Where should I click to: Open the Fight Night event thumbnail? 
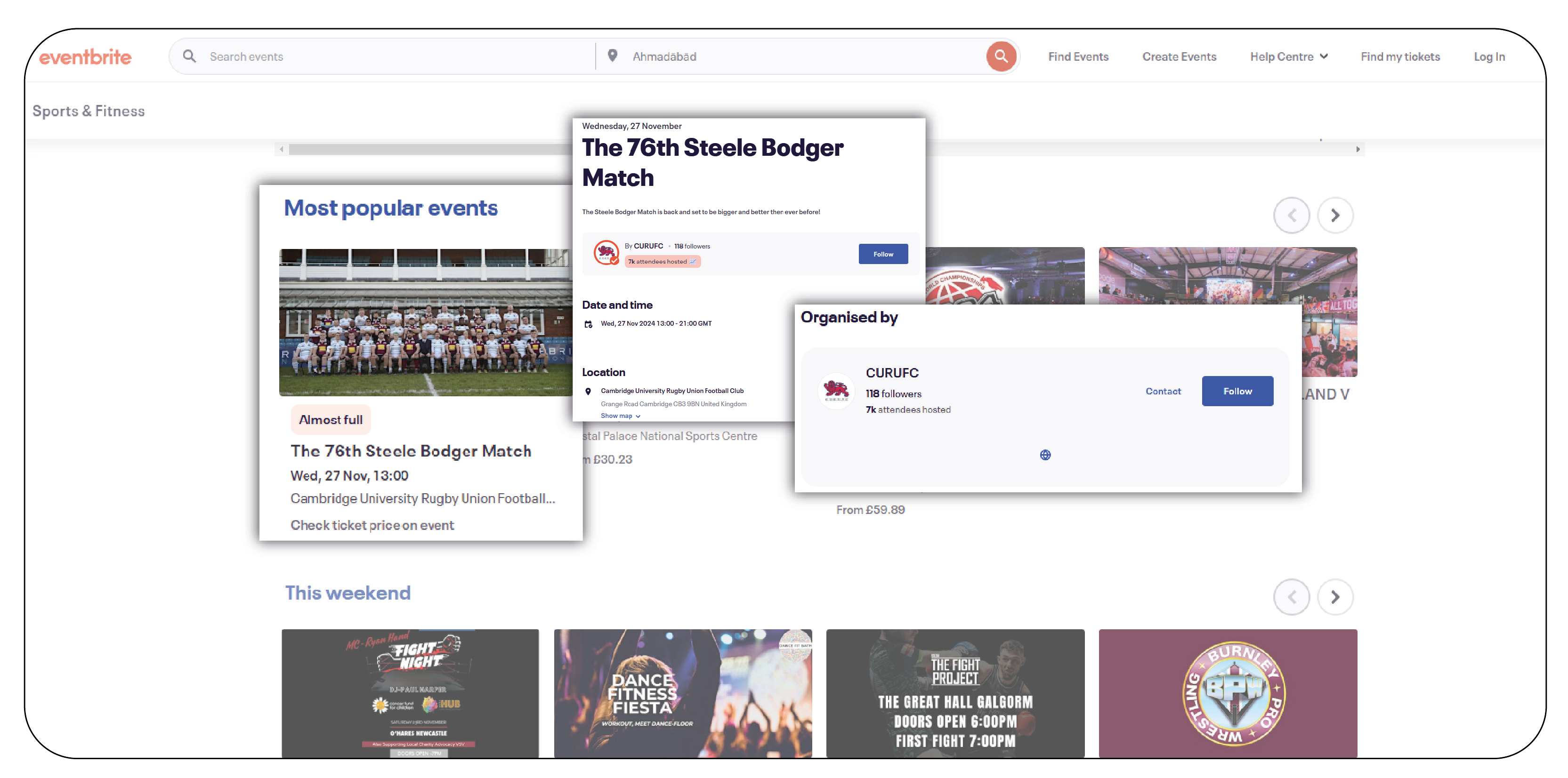point(410,693)
